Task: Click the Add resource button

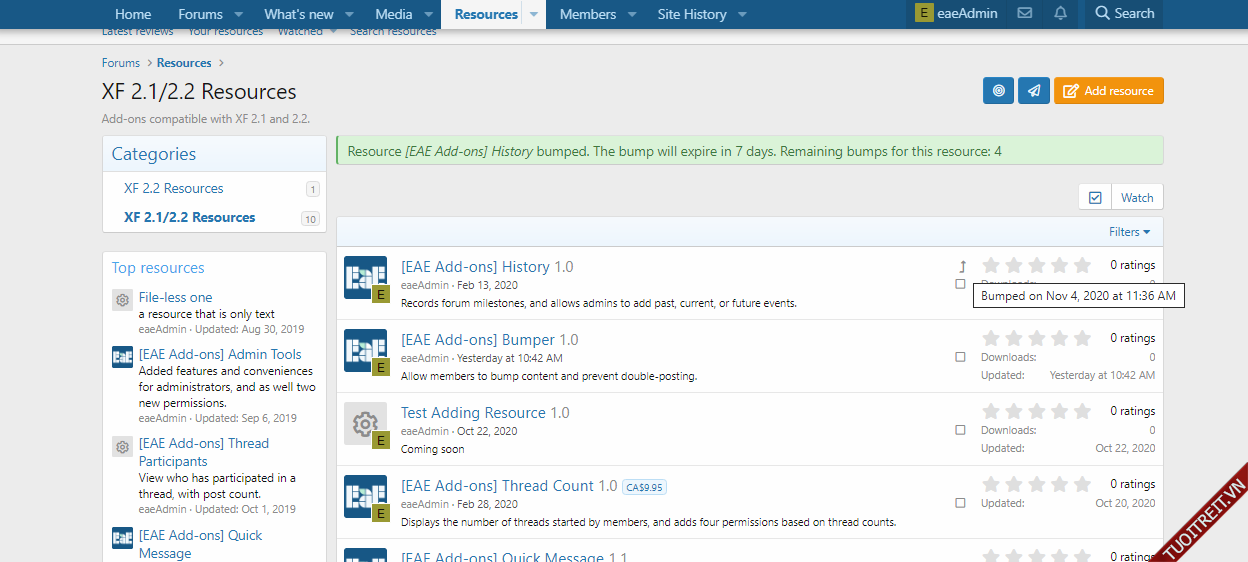Action: (x=1108, y=91)
